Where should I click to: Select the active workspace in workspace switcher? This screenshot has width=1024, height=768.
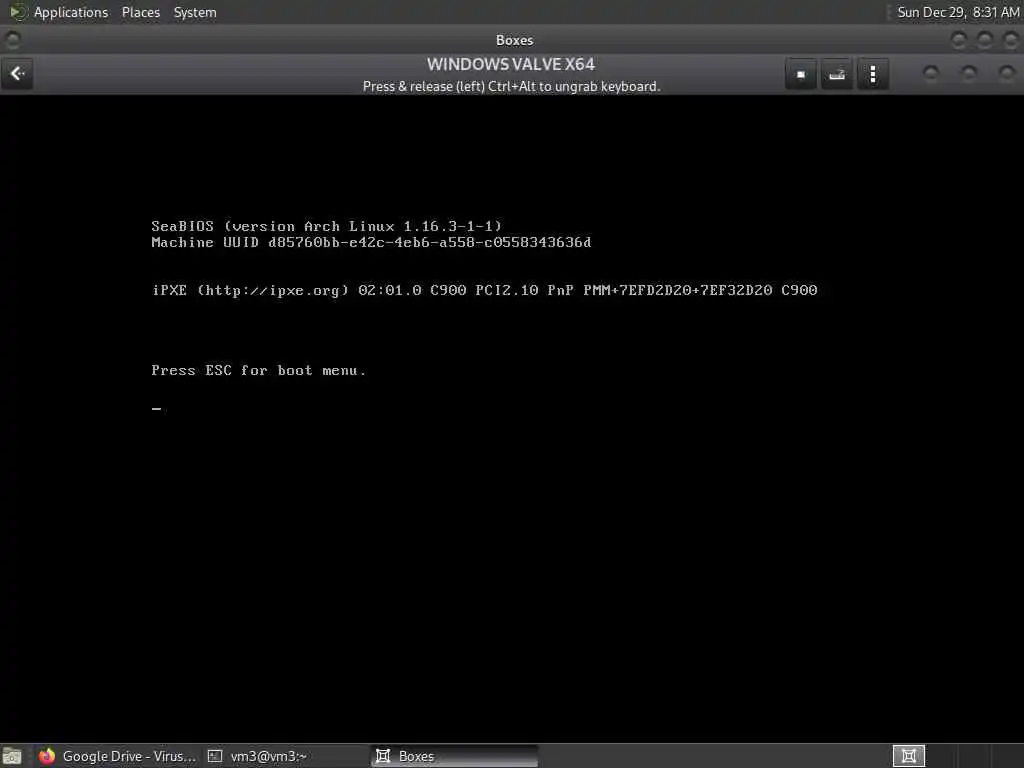[908, 756]
